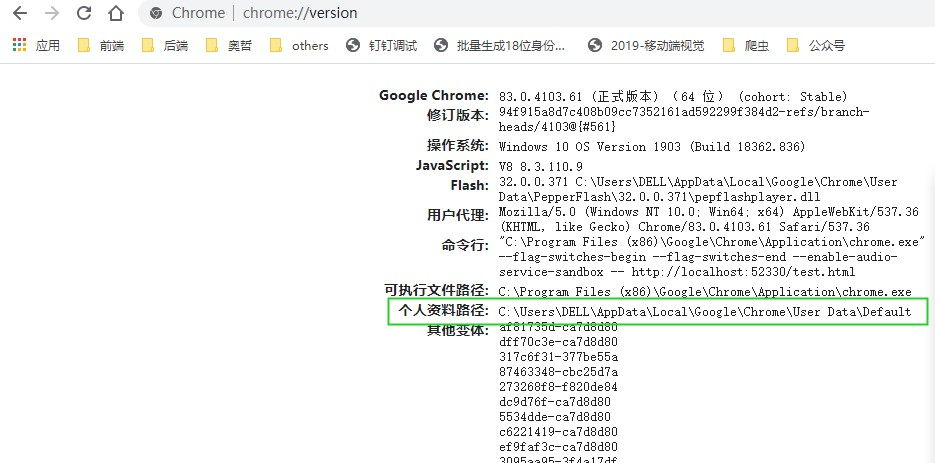Click the variation 87463348-cbc25d7a
The width and height of the screenshot is (935, 463).
558,372
